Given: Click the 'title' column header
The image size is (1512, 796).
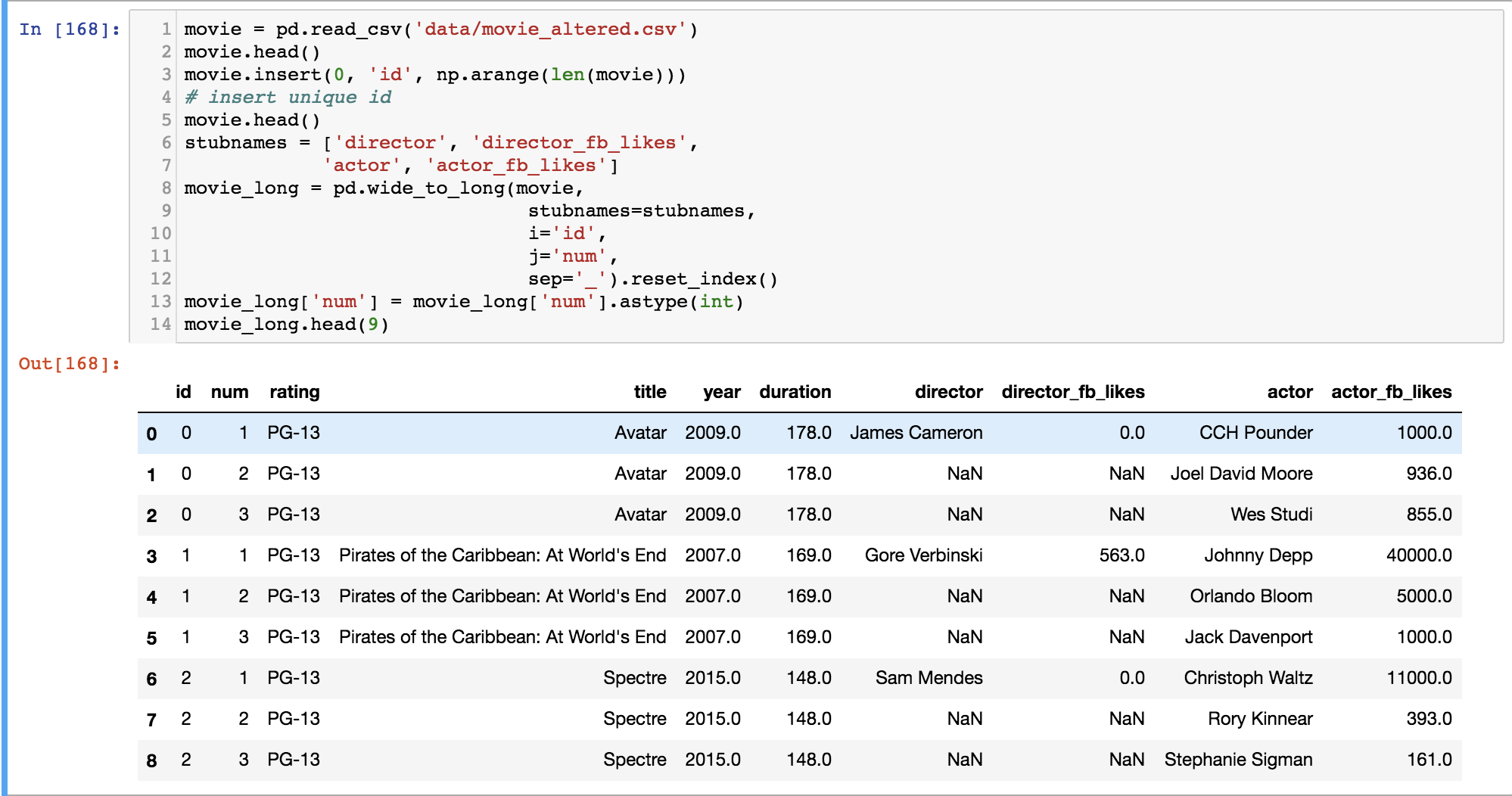Looking at the screenshot, I should (650, 392).
